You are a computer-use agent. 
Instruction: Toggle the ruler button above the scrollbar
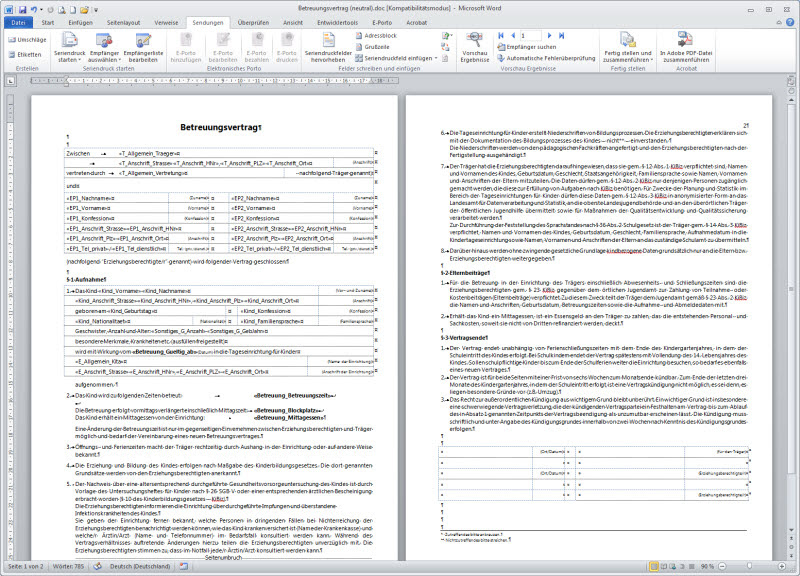(791, 81)
